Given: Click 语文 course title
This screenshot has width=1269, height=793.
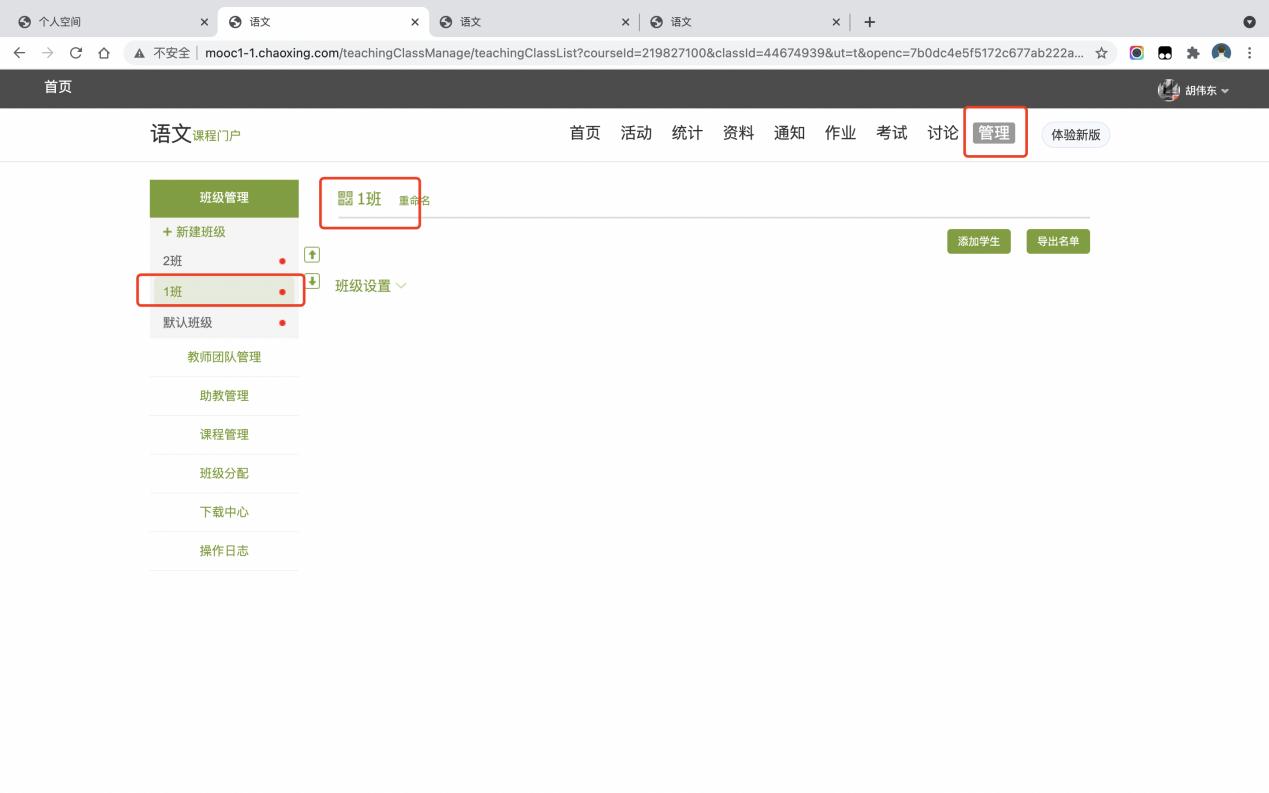Looking at the screenshot, I should pyautogui.click(x=171, y=133).
